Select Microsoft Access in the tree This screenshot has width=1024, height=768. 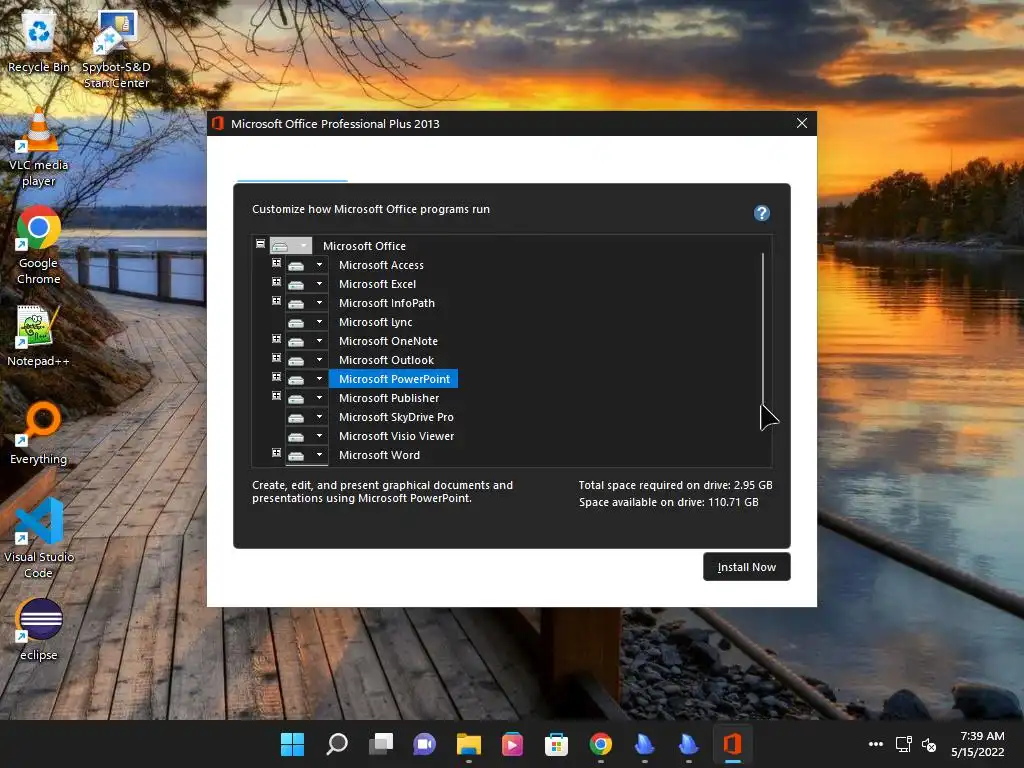pos(381,265)
